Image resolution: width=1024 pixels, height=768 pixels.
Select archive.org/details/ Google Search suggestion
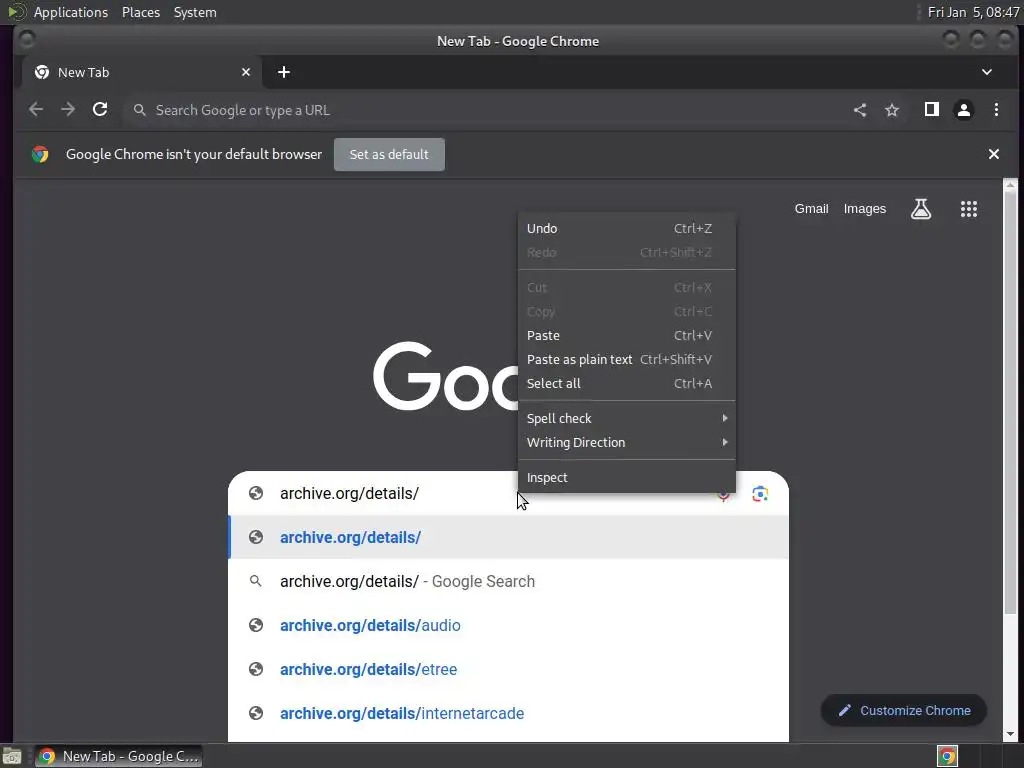pyautogui.click(x=508, y=581)
